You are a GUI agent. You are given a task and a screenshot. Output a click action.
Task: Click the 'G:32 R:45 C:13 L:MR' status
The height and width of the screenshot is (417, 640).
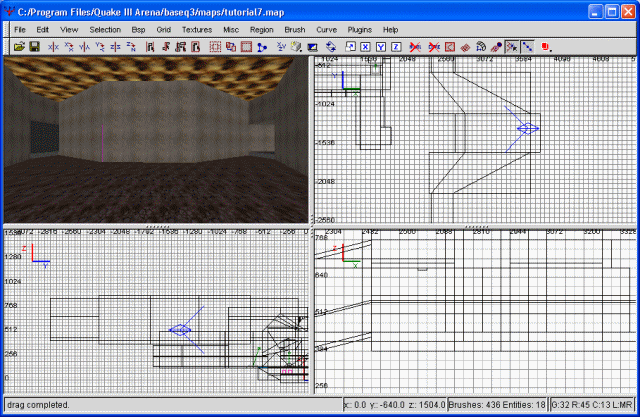click(592, 405)
